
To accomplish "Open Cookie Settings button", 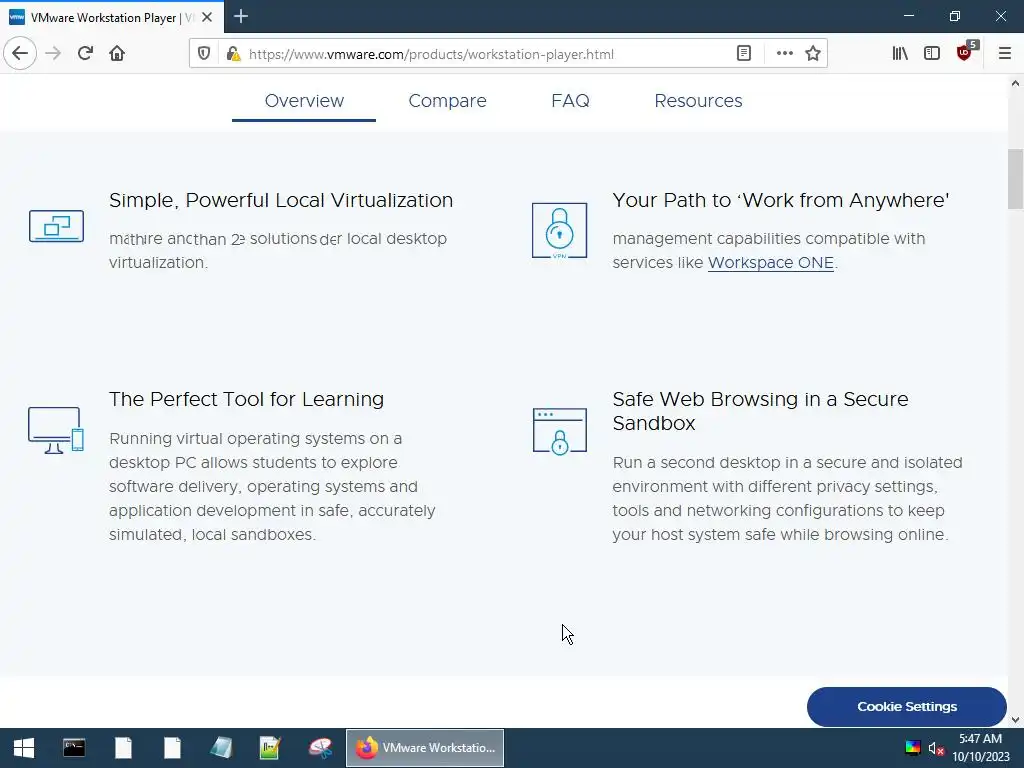I will [906, 707].
